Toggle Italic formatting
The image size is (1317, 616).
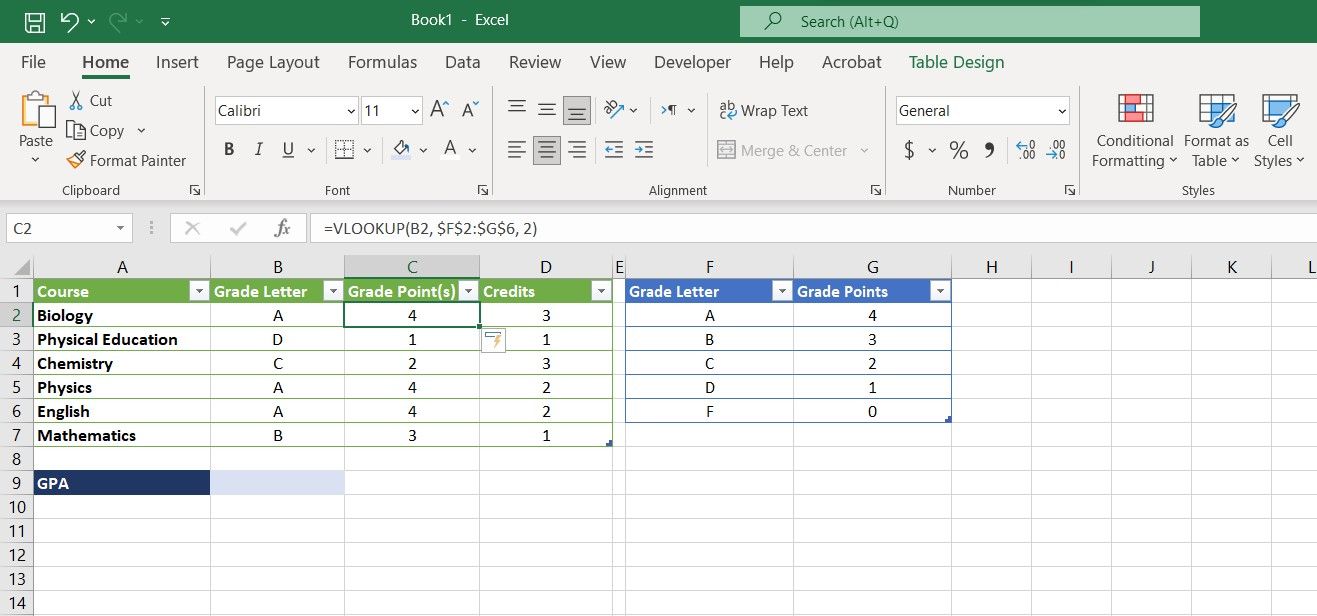pyautogui.click(x=259, y=150)
